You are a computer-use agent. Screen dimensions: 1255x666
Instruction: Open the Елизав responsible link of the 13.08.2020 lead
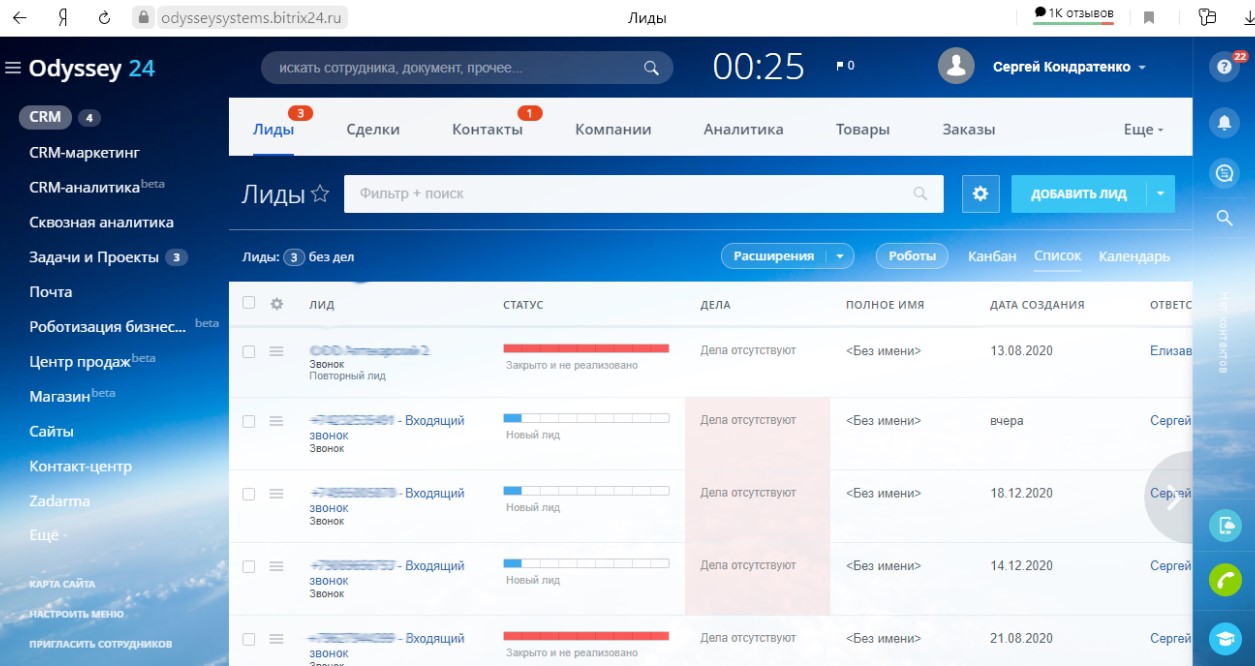(1171, 351)
